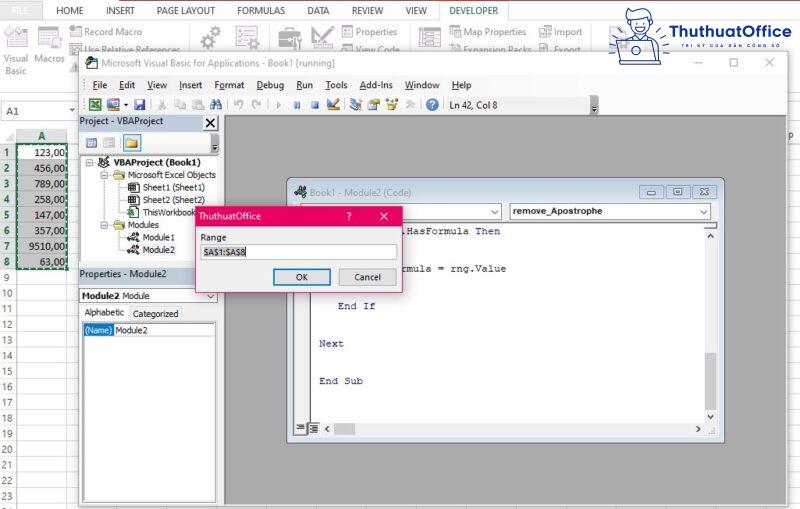
Task: Open the Project Explorer toolbar icon
Action: point(356,105)
